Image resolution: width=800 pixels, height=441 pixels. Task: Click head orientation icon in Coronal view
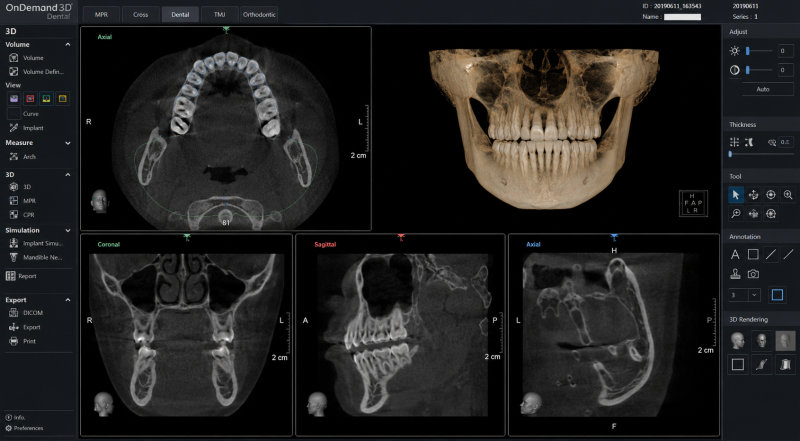click(104, 404)
